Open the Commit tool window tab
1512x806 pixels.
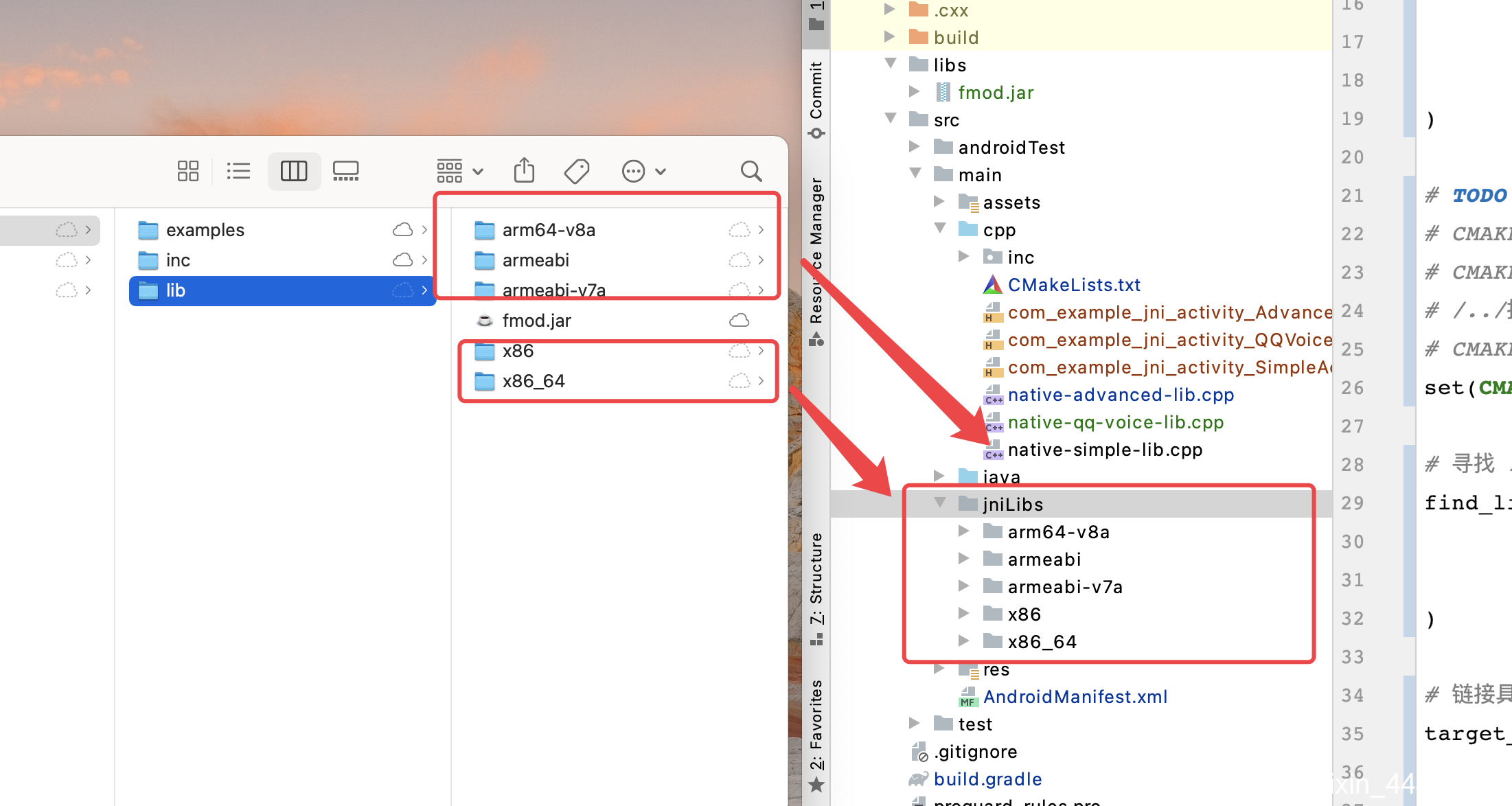[x=816, y=96]
